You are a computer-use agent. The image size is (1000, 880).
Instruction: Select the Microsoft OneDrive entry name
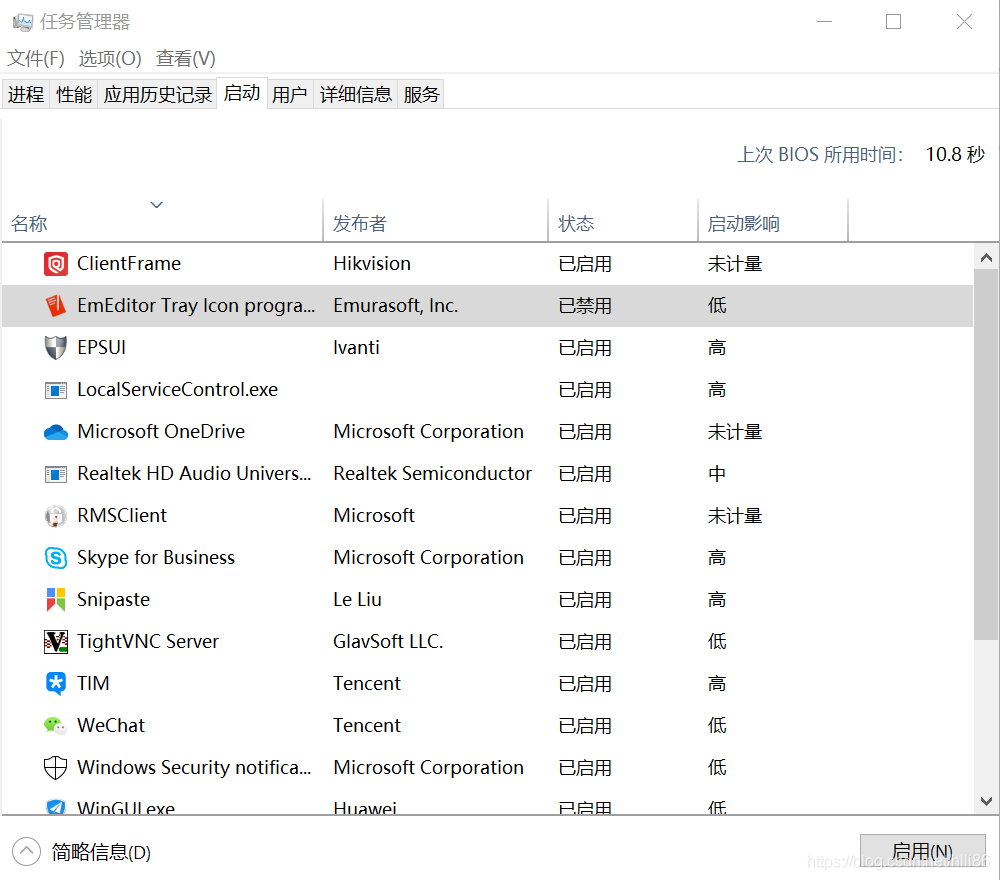pyautogui.click(x=161, y=432)
